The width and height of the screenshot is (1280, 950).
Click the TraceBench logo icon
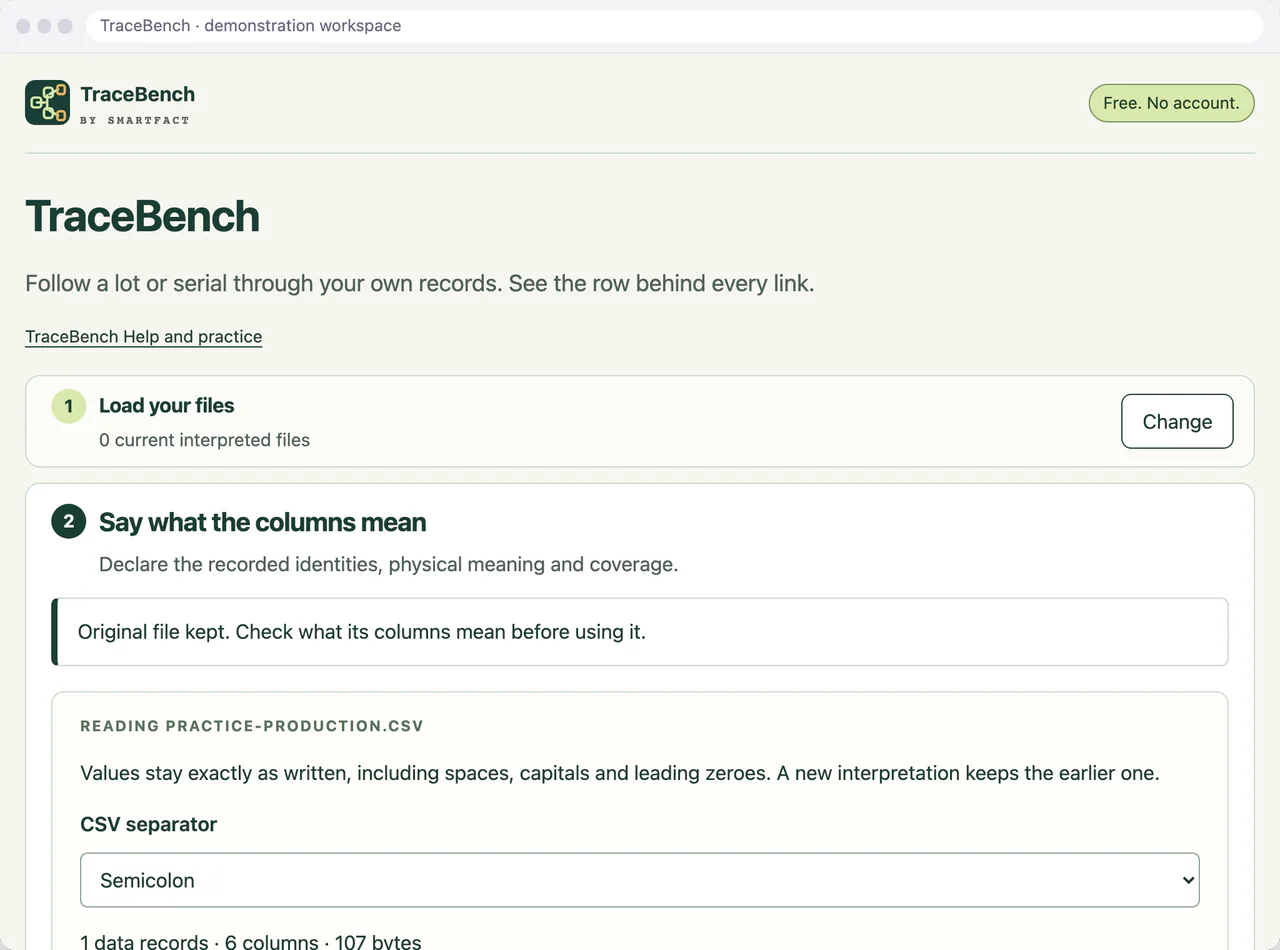(x=47, y=103)
